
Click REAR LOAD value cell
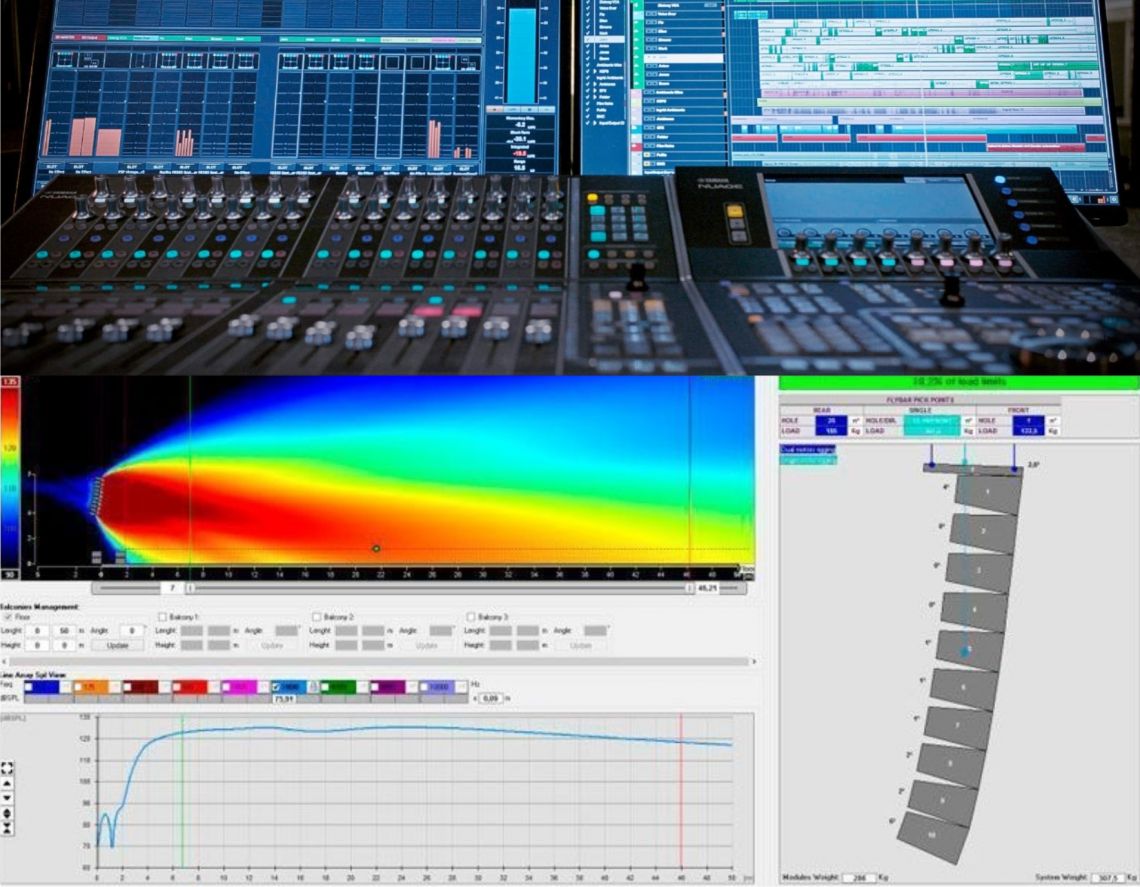coord(831,431)
